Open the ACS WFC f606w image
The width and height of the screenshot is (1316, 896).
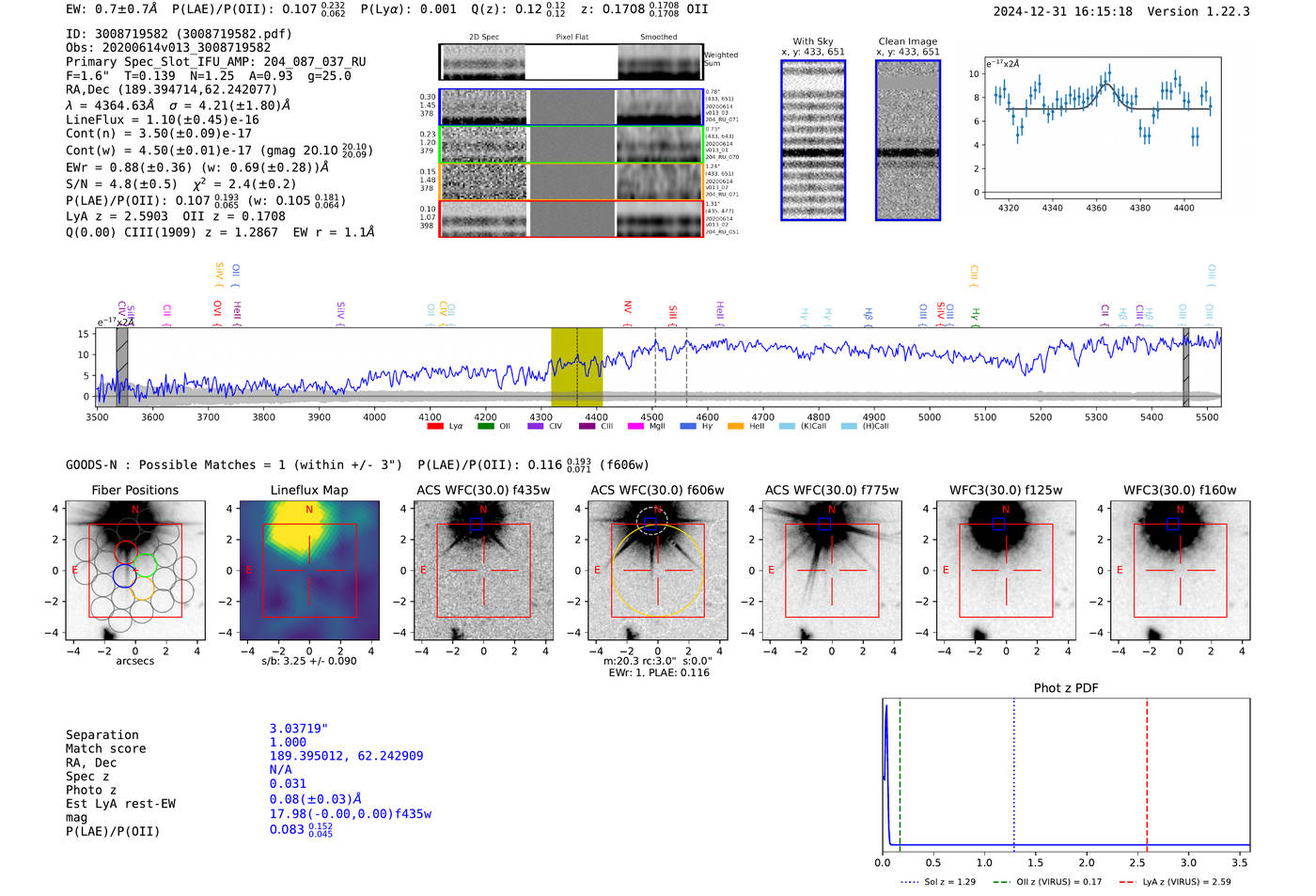(658, 570)
